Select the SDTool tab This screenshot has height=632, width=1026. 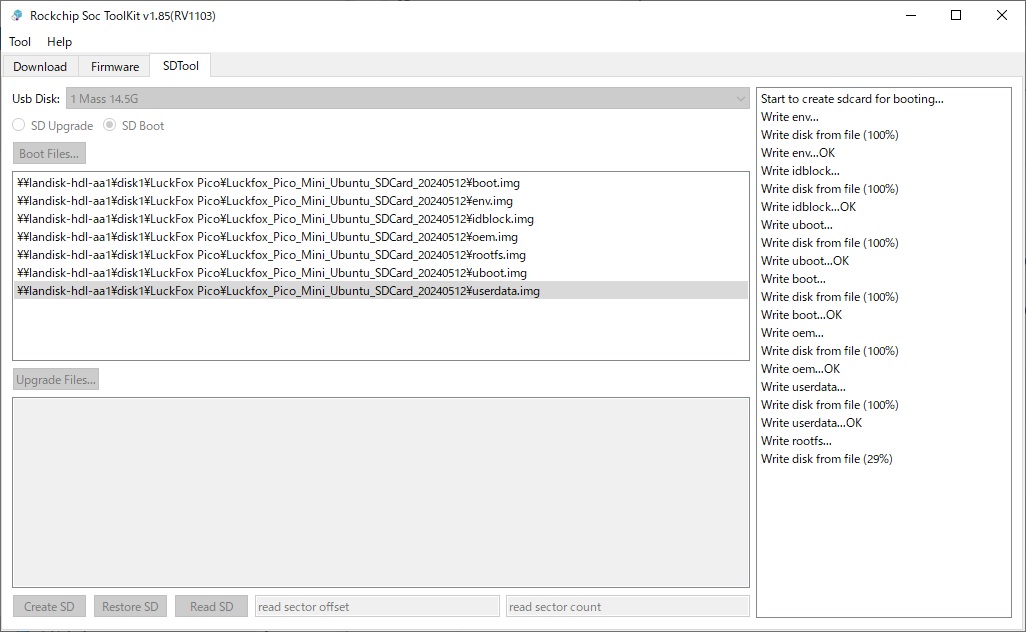[181, 66]
